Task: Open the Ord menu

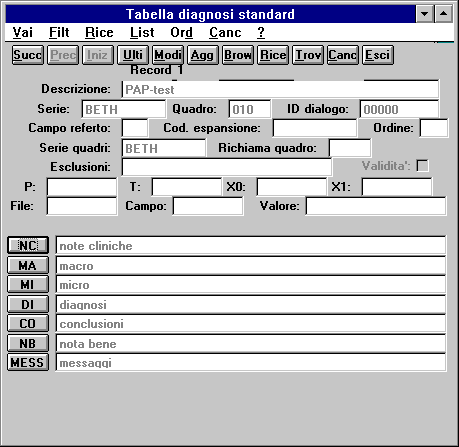Action: tap(181, 32)
